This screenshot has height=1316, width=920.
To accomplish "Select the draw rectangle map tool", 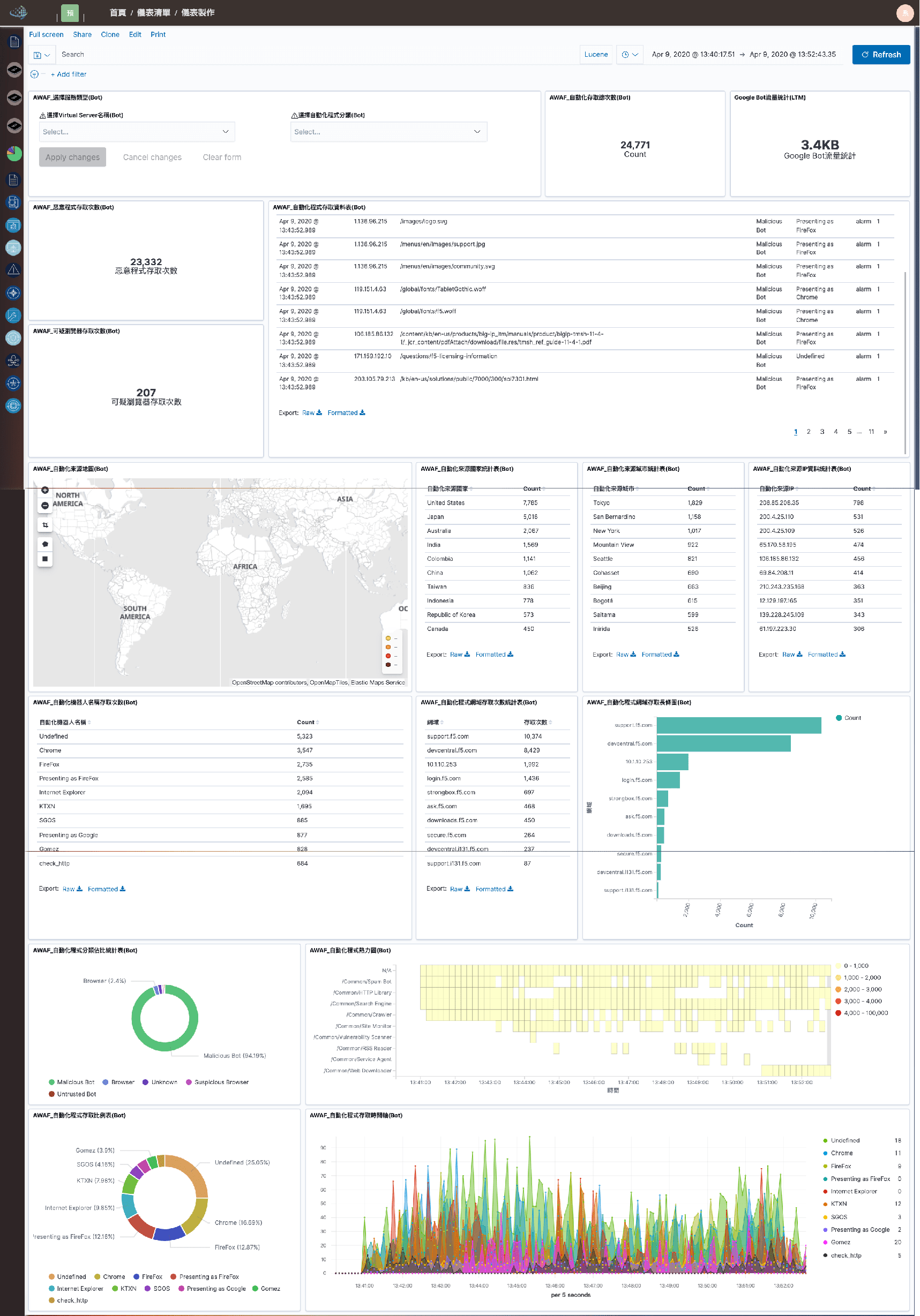I will click(44, 559).
